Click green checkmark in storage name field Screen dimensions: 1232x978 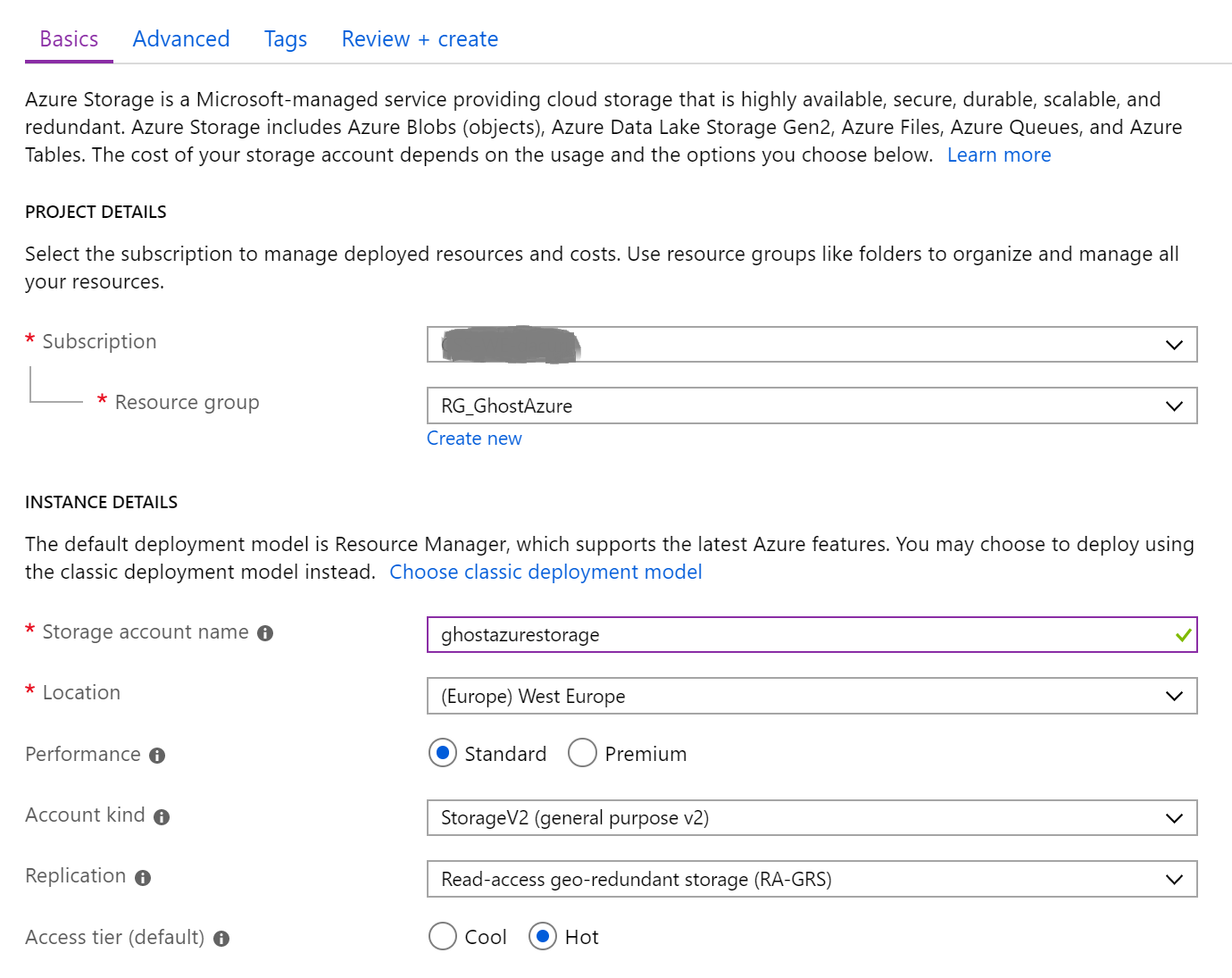point(1183,635)
